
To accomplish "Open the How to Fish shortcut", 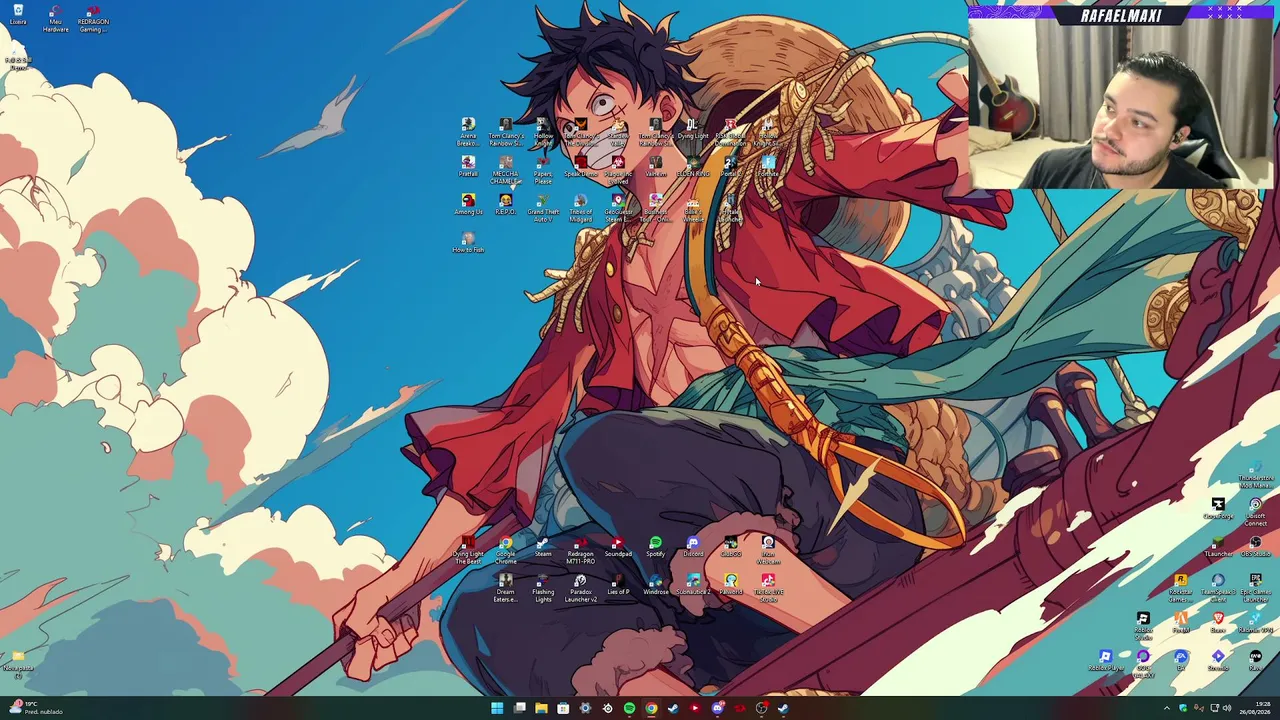I will [x=468, y=243].
